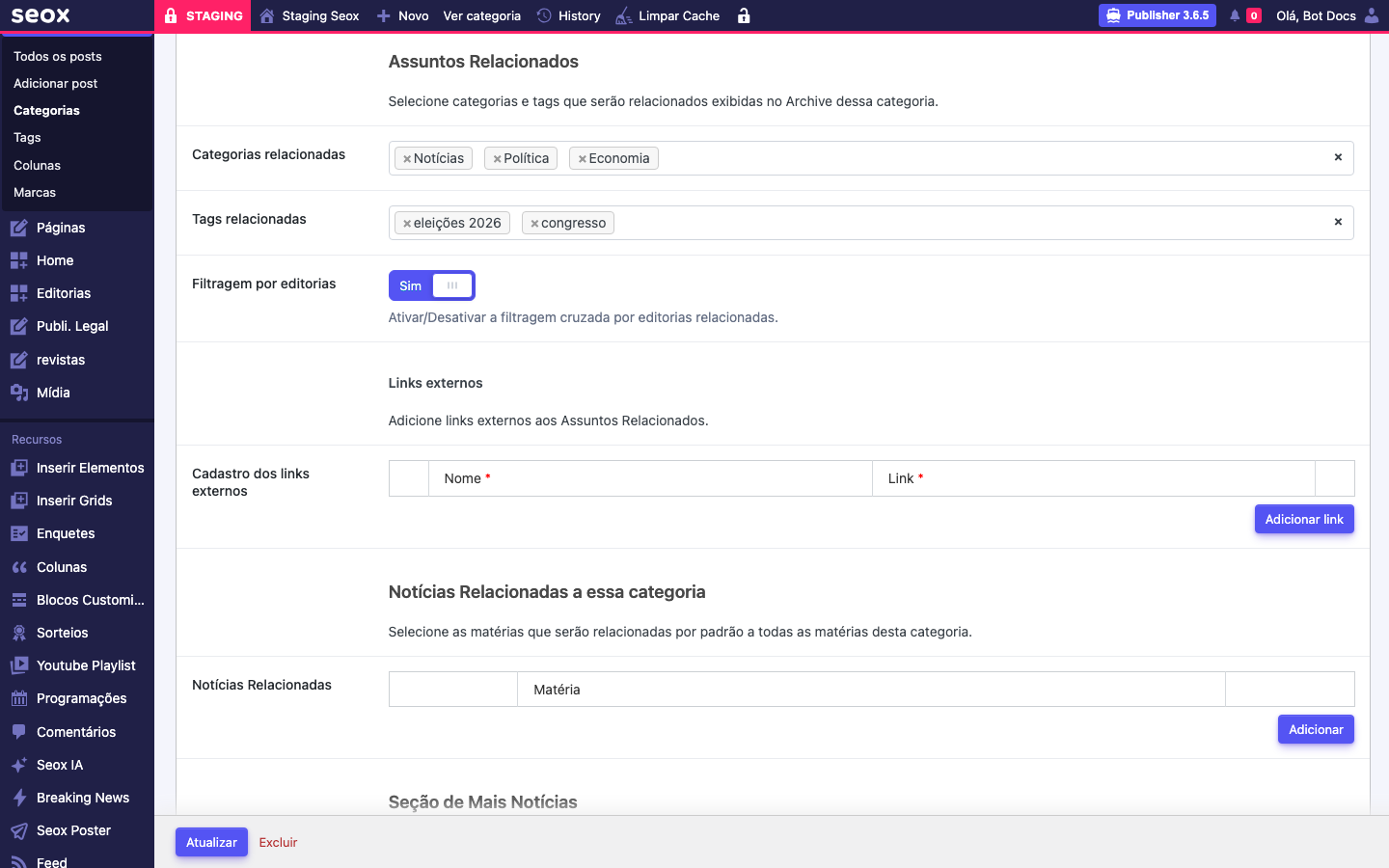Click the Adicionar link button
This screenshot has width=1389, height=868.
click(1304, 519)
